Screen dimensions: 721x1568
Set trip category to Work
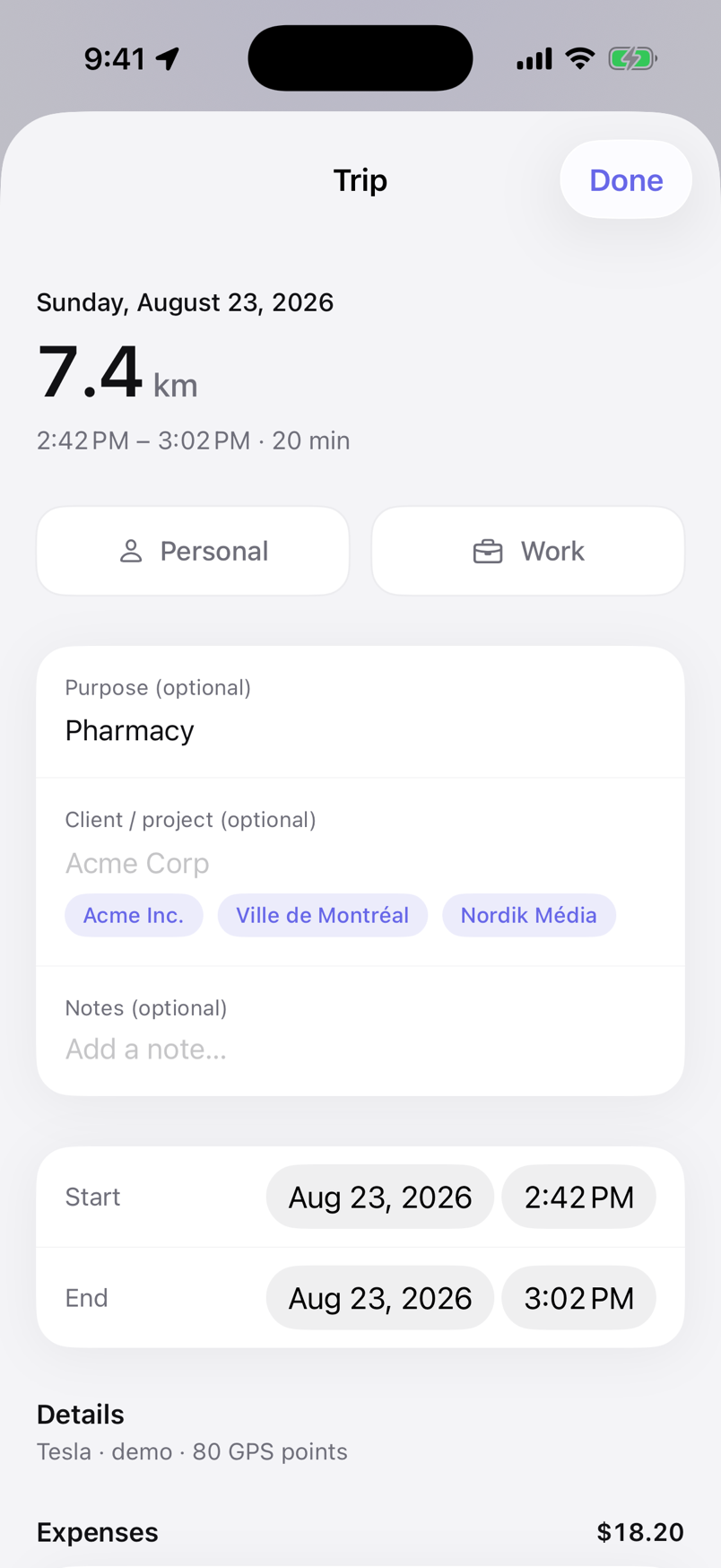tap(528, 551)
